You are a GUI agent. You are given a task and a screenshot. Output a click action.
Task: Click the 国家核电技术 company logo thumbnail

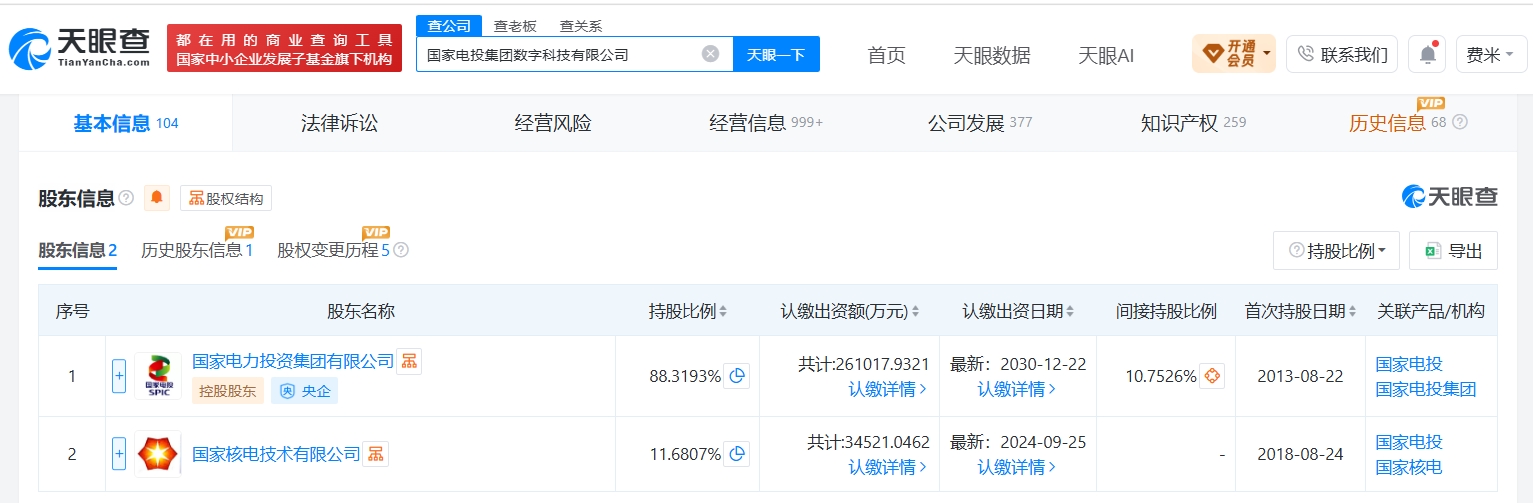point(158,454)
